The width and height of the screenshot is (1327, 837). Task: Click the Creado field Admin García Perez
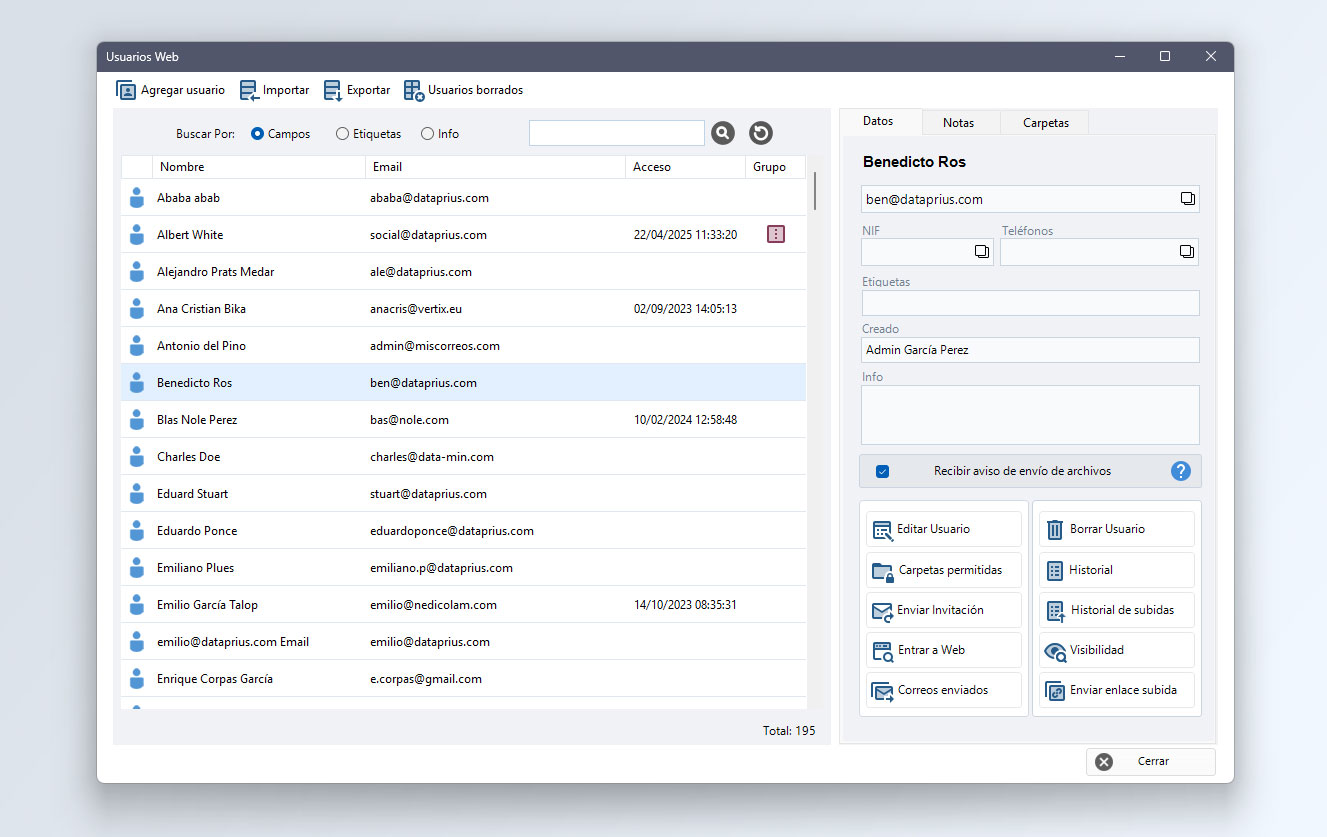coord(1030,350)
